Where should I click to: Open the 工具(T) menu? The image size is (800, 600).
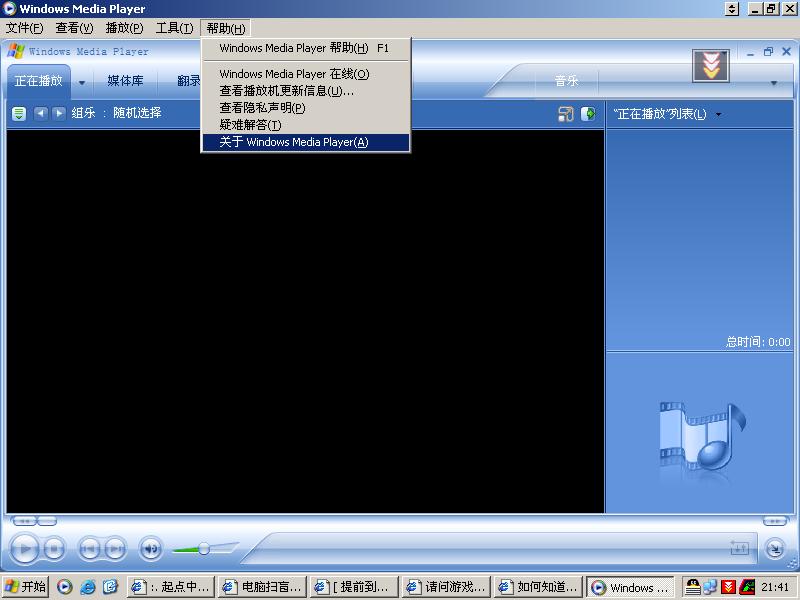coord(174,28)
